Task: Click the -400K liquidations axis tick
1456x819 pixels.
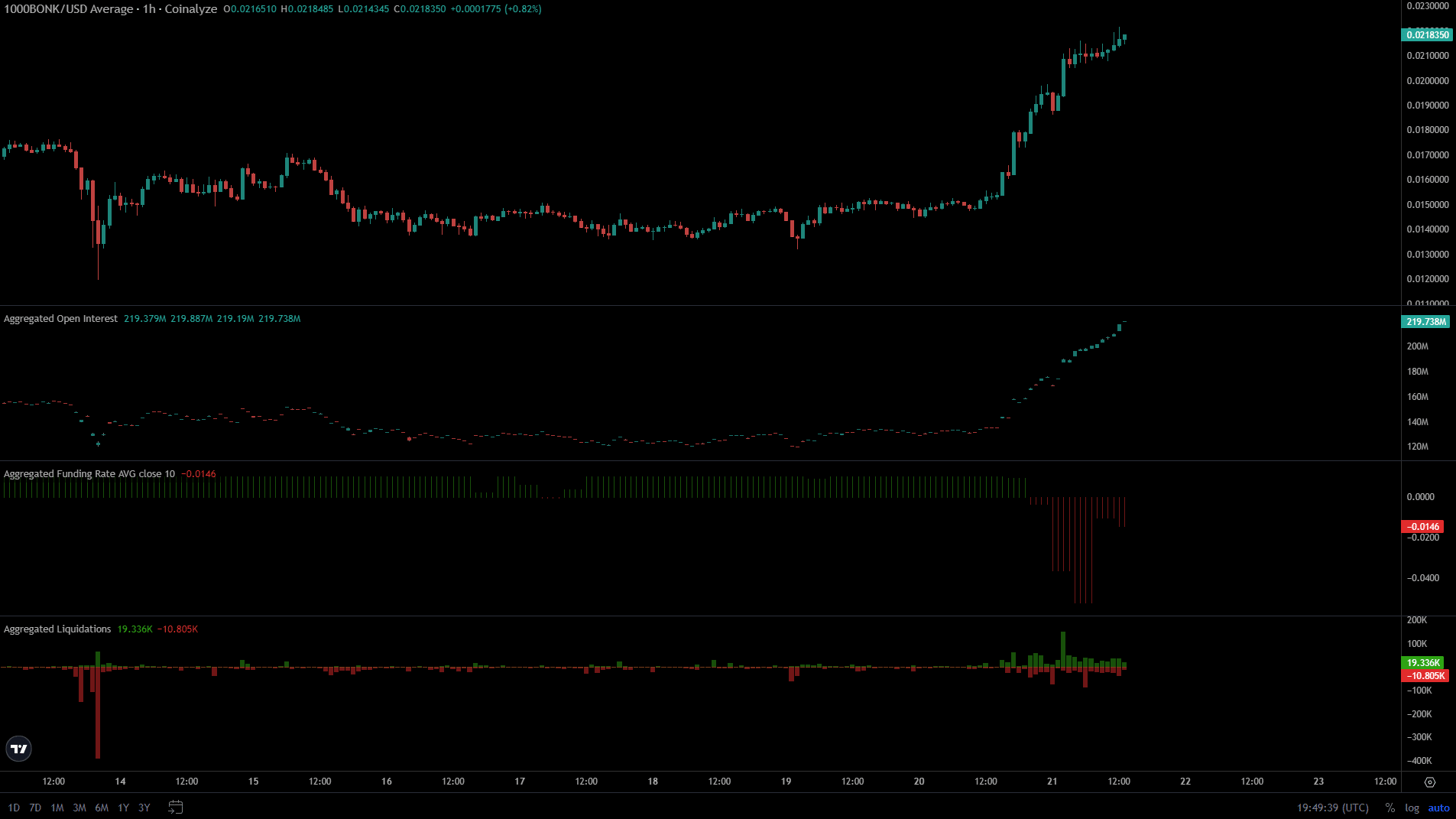Action: click(x=1419, y=761)
